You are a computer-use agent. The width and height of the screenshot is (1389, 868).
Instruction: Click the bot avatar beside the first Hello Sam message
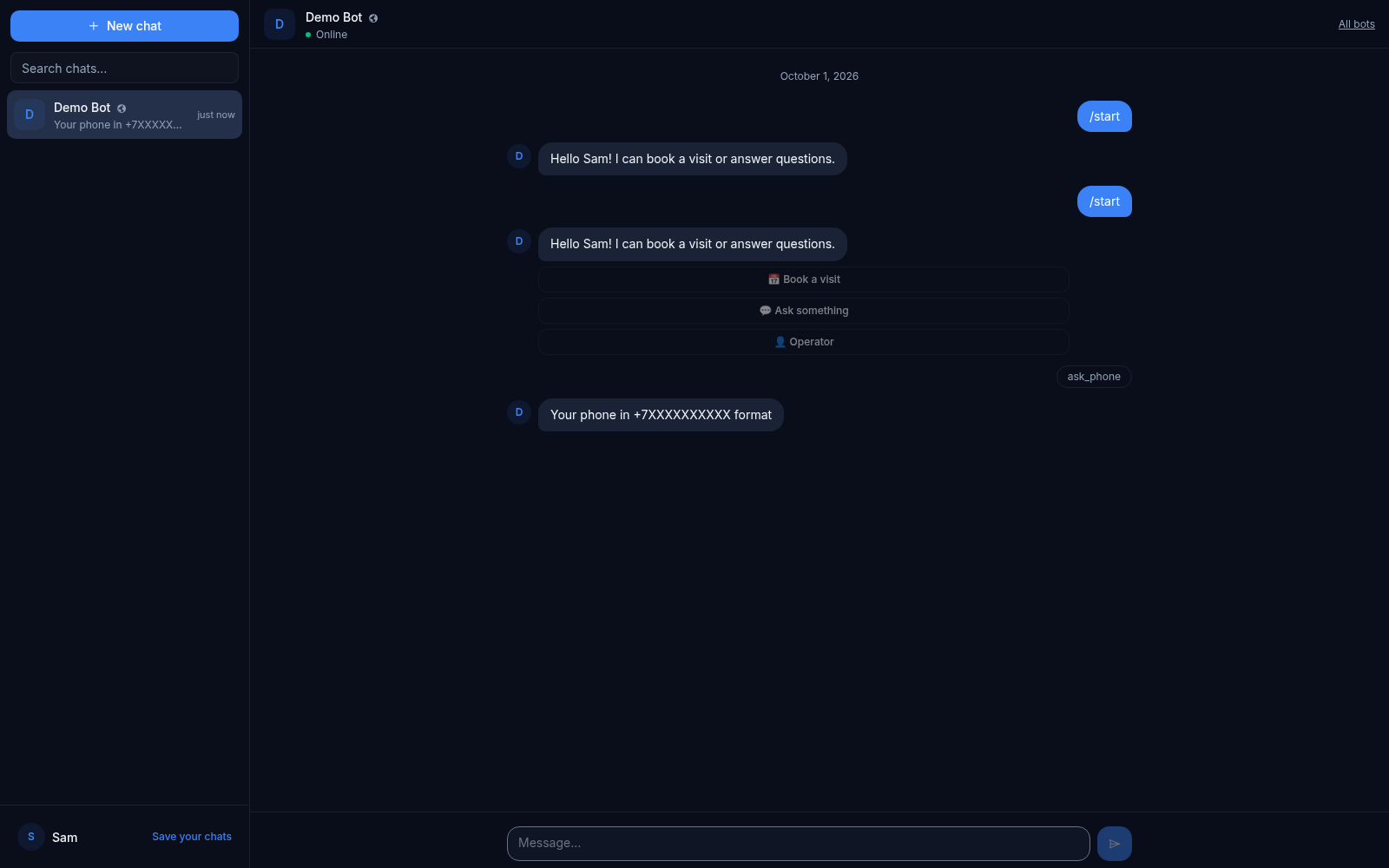coord(519,156)
